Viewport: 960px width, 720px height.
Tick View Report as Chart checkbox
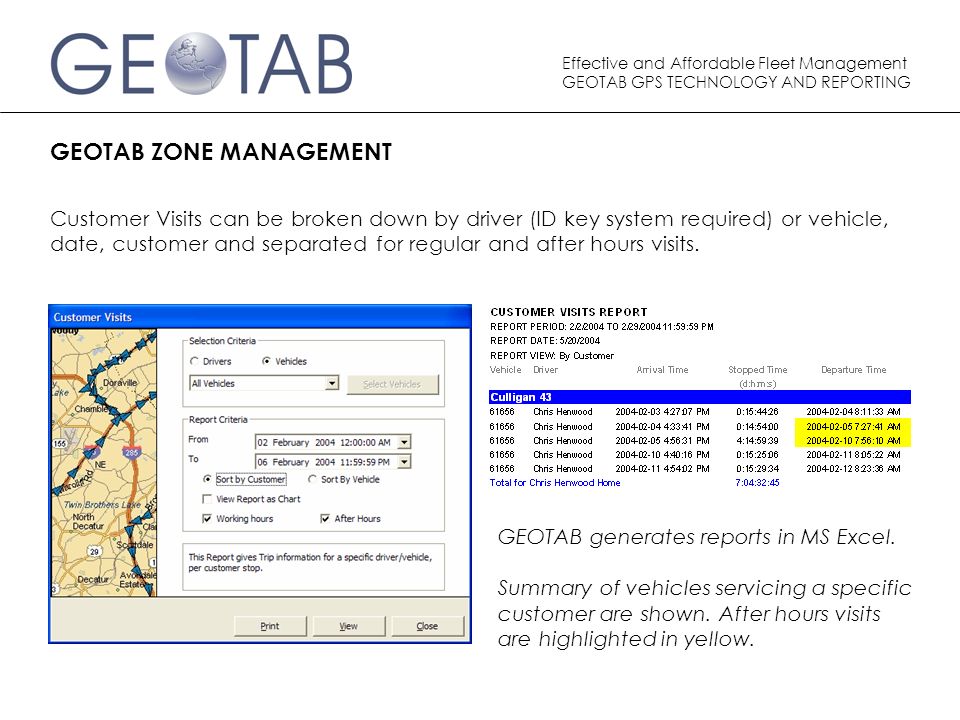(x=207, y=499)
